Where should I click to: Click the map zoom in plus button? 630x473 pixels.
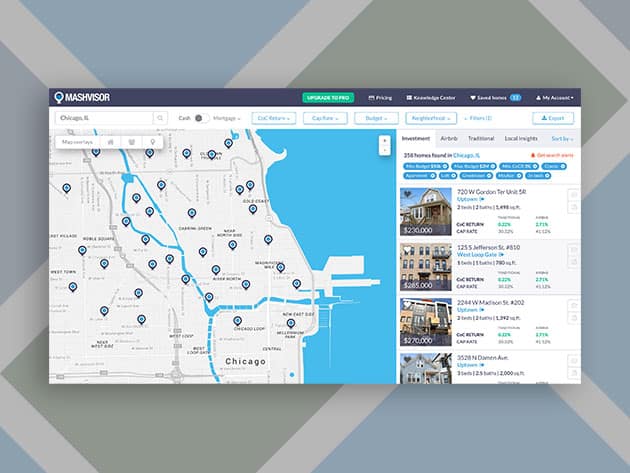pyautogui.click(x=385, y=142)
